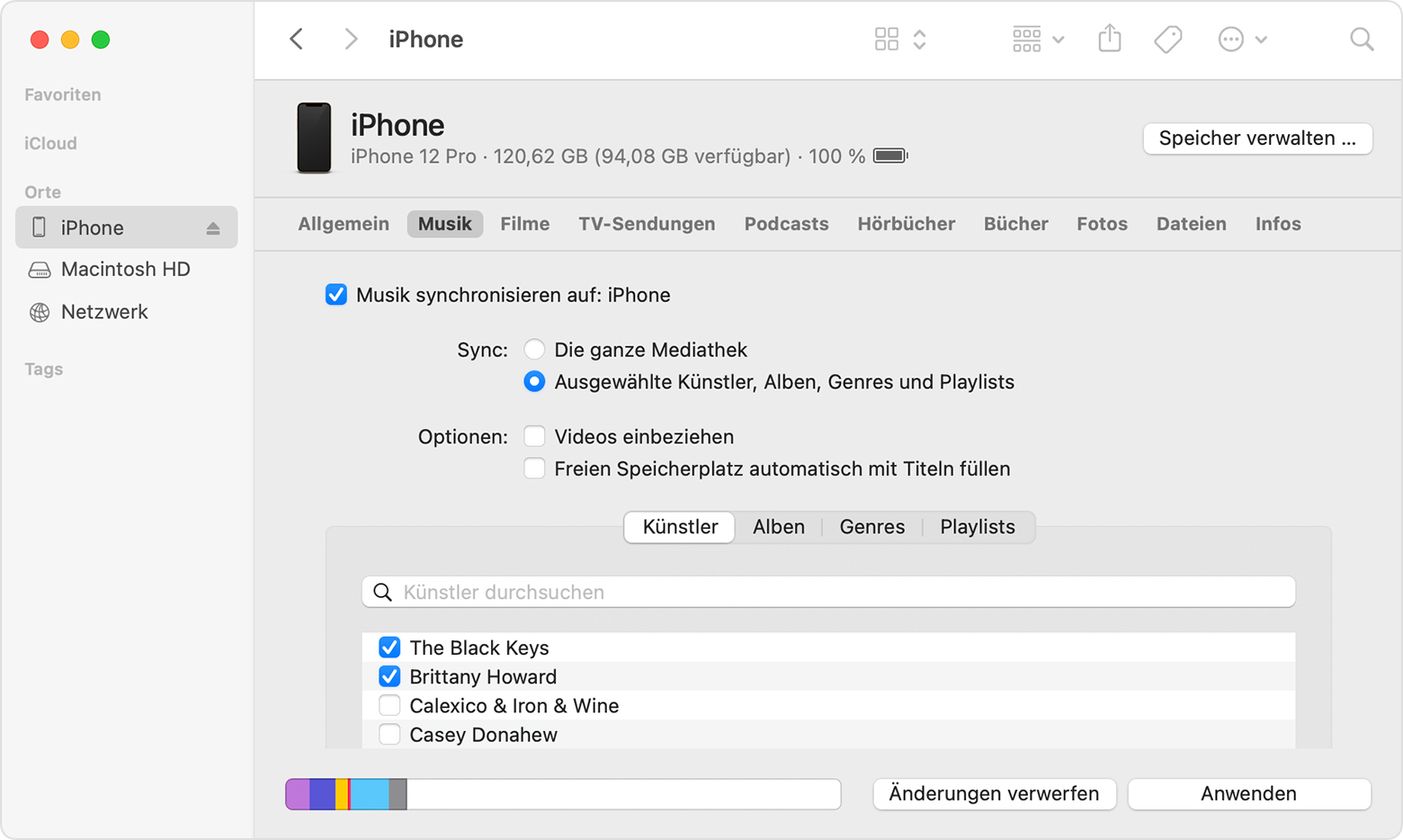
Task: Switch to the TV-Sendungen tab
Action: click(647, 224)
